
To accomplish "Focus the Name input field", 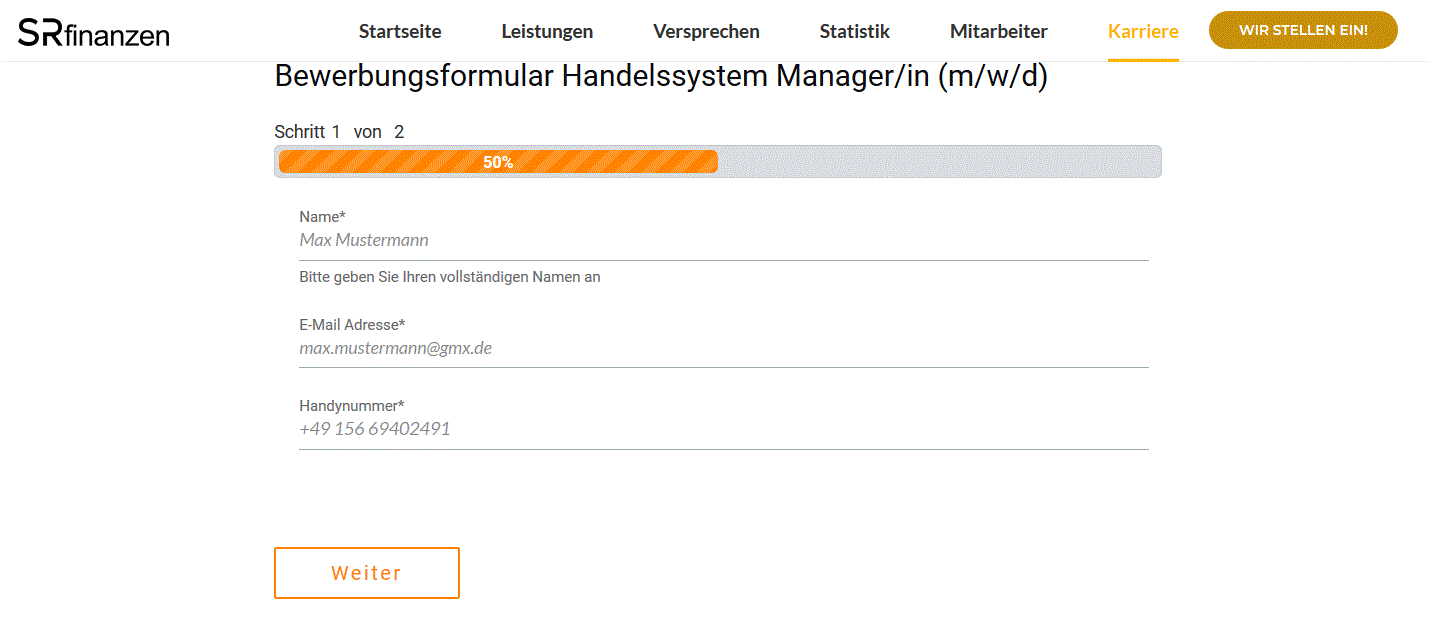I will pos(723,240).
